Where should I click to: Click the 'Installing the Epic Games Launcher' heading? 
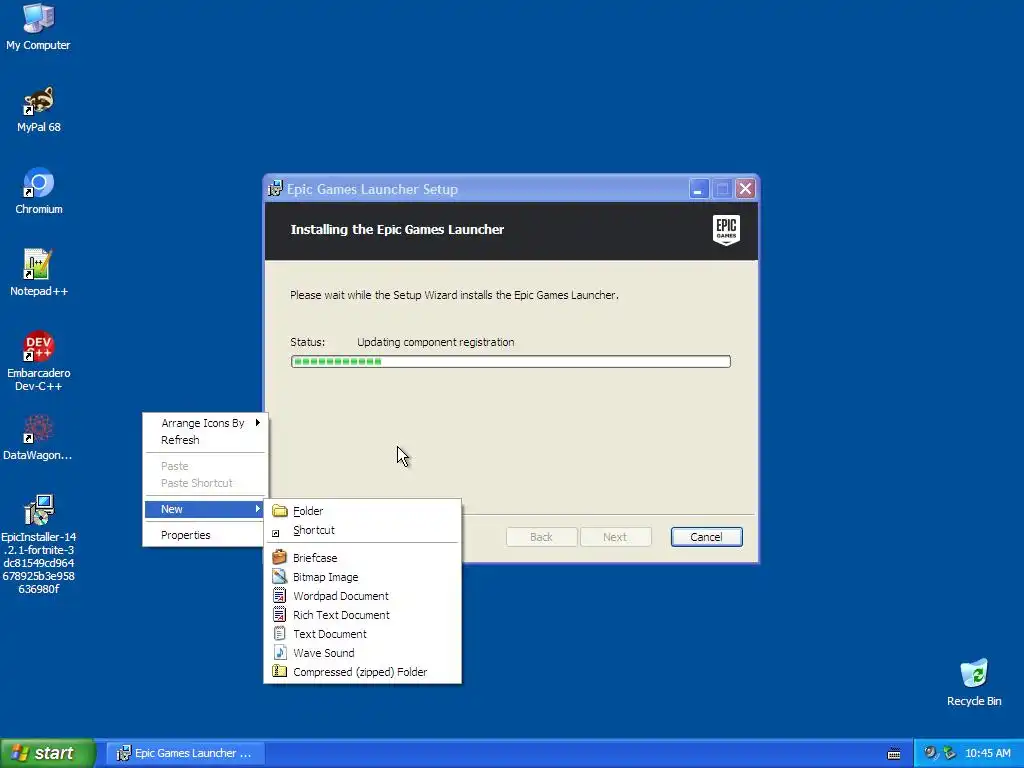[397, 229]
